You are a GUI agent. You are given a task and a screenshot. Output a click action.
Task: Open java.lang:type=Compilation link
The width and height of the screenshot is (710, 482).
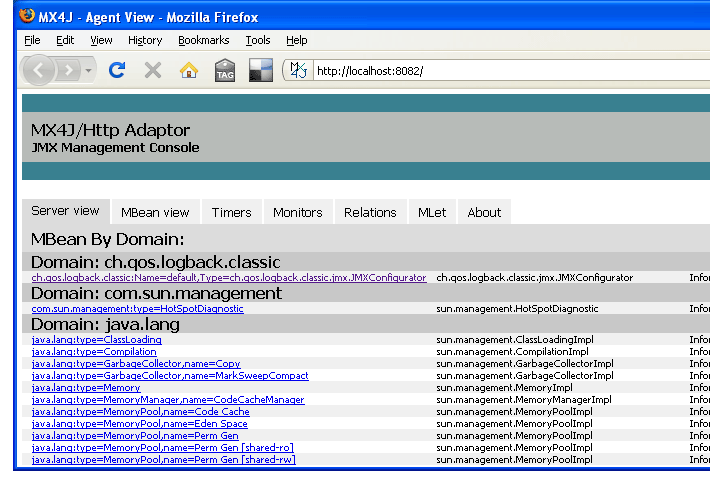[94, 352]
